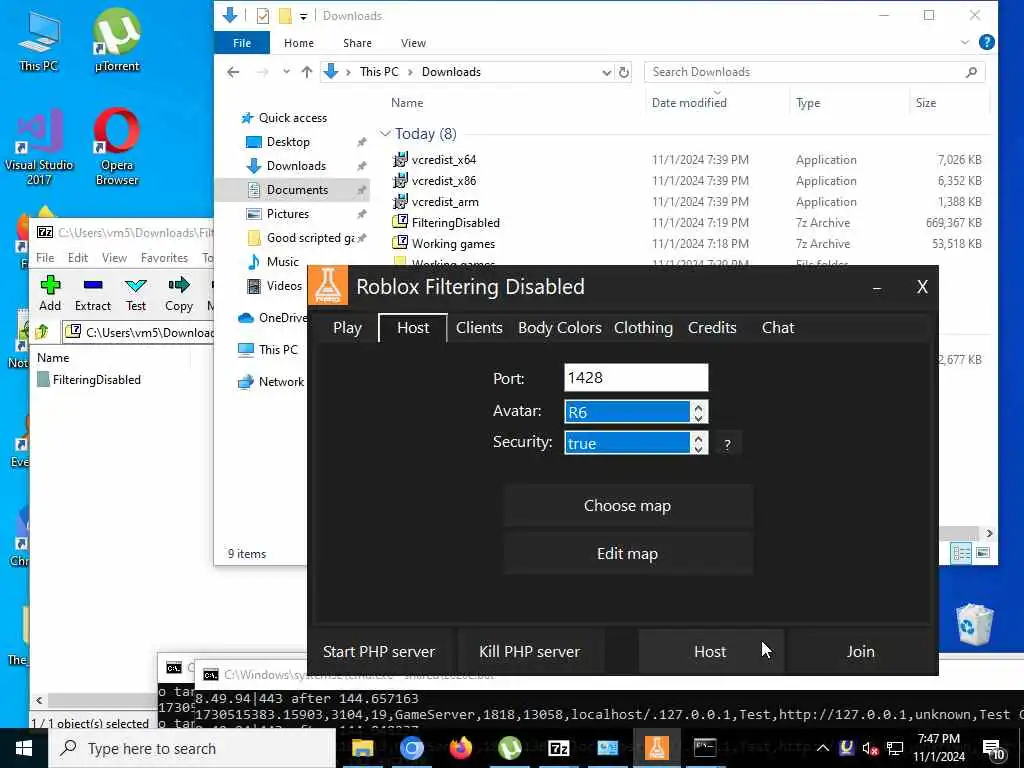Click the Security help question mark
Screen dimensions: 1024x768
click(x=728, y=445)
